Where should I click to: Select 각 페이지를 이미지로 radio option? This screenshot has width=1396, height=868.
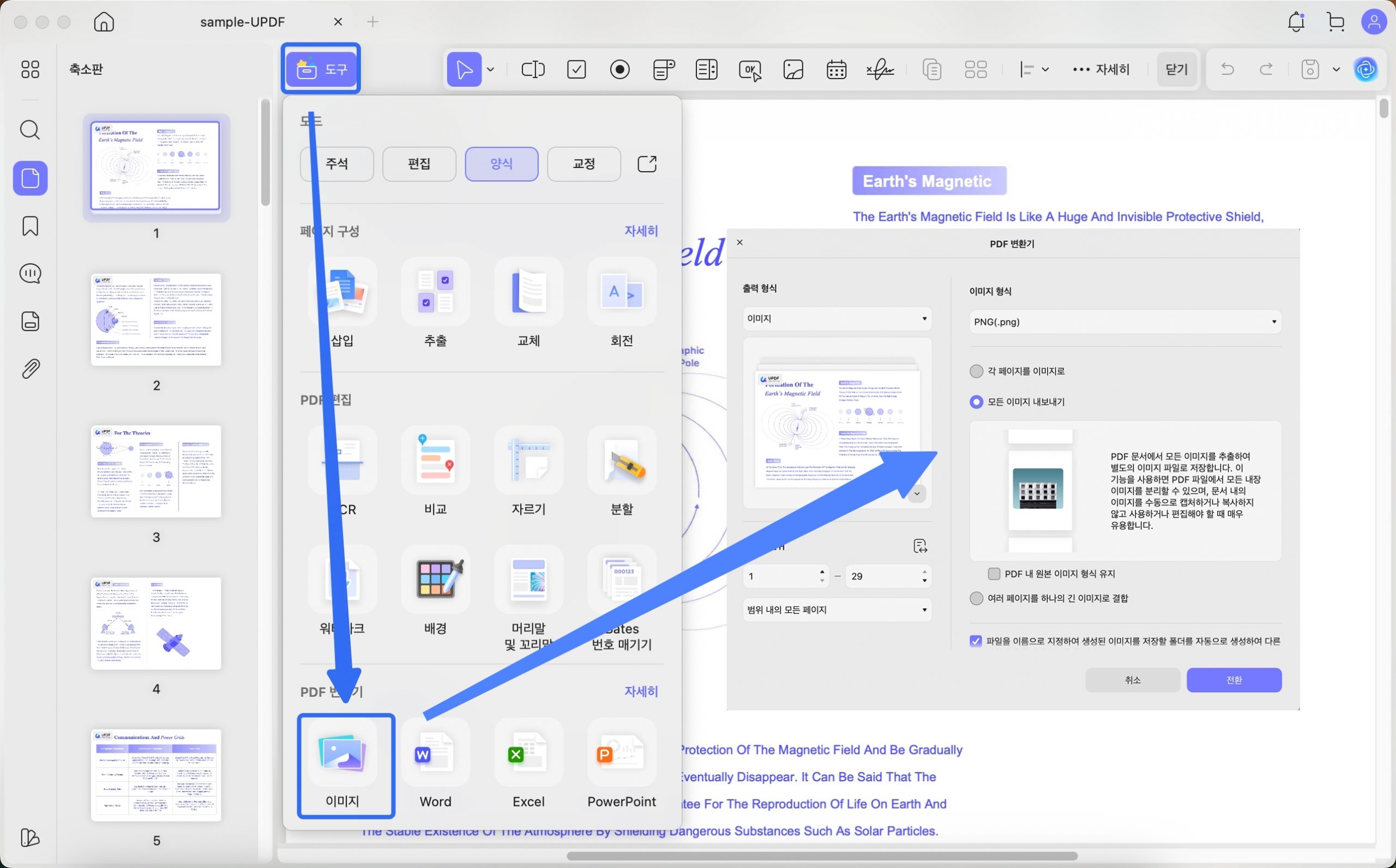(x=976, y=371)
